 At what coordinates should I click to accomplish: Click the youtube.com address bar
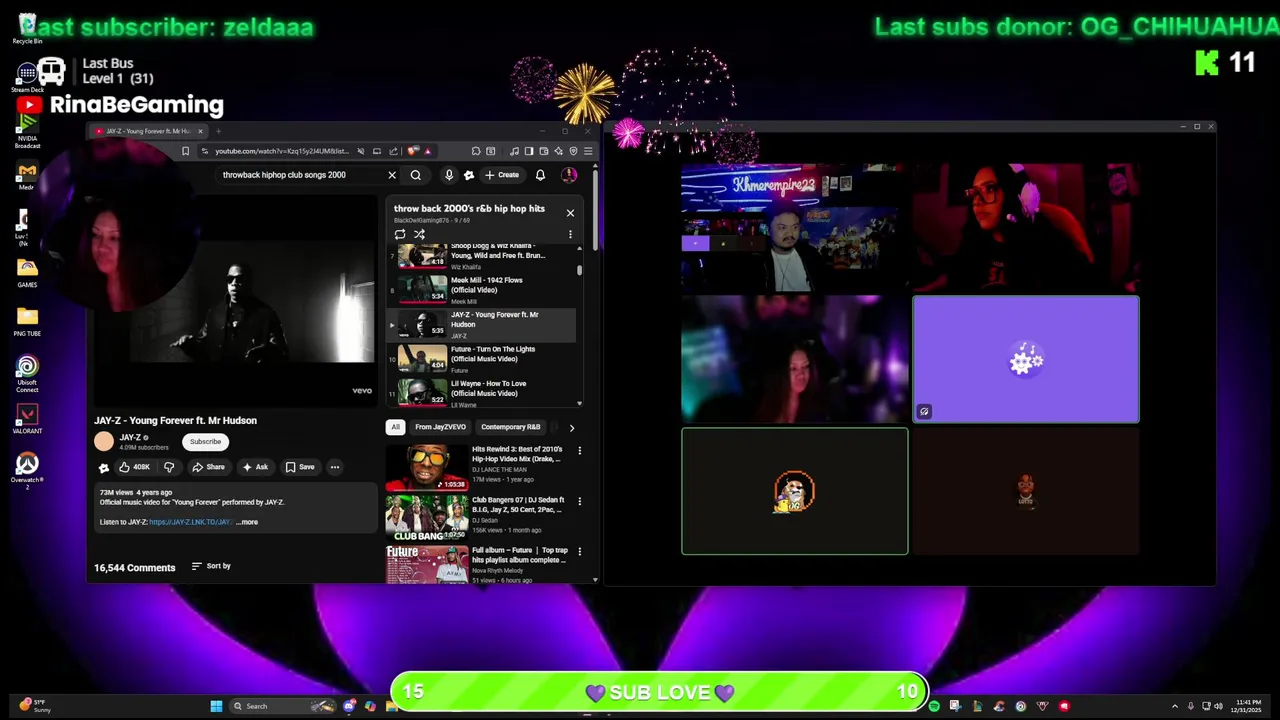pyautogui.click(x=282, y=151)
